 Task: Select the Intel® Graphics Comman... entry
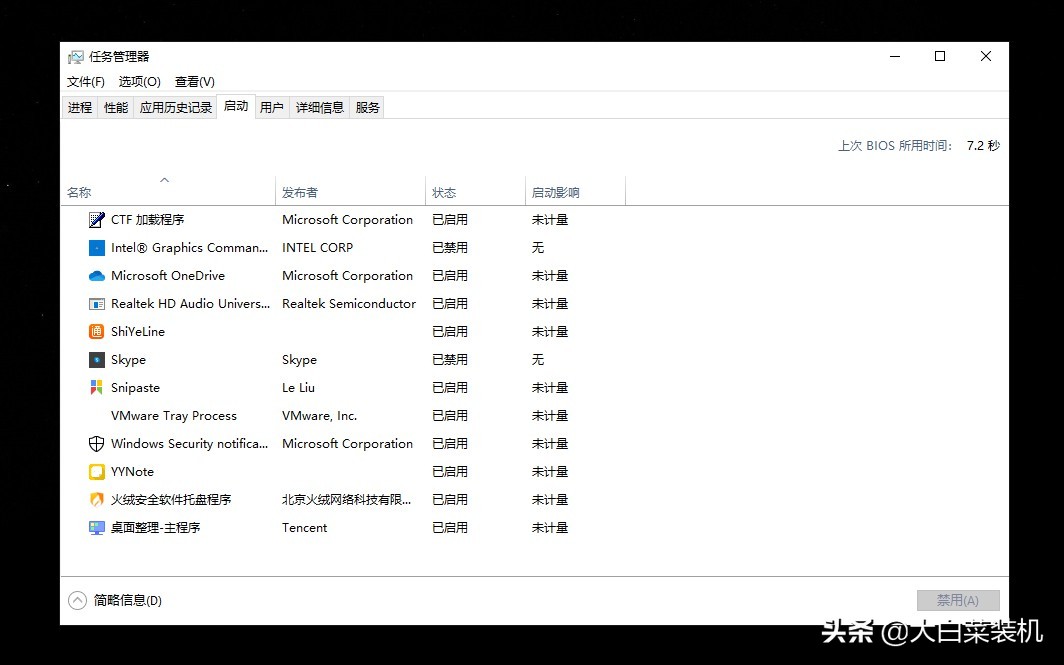coord(189,248)
